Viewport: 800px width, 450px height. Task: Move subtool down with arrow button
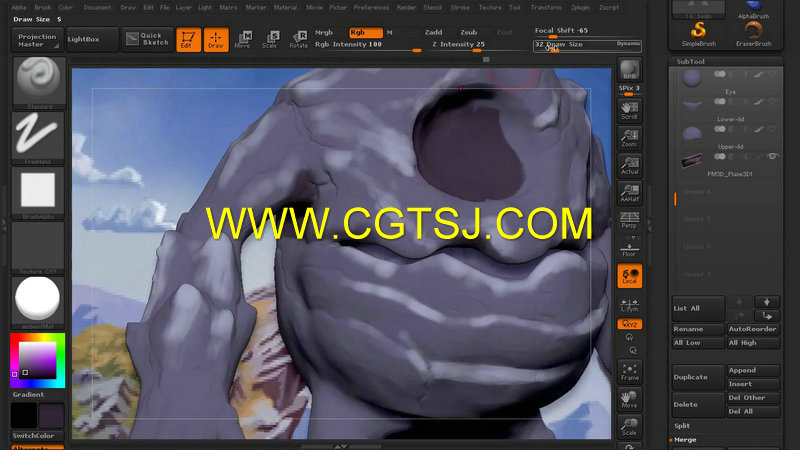(766, 302)
